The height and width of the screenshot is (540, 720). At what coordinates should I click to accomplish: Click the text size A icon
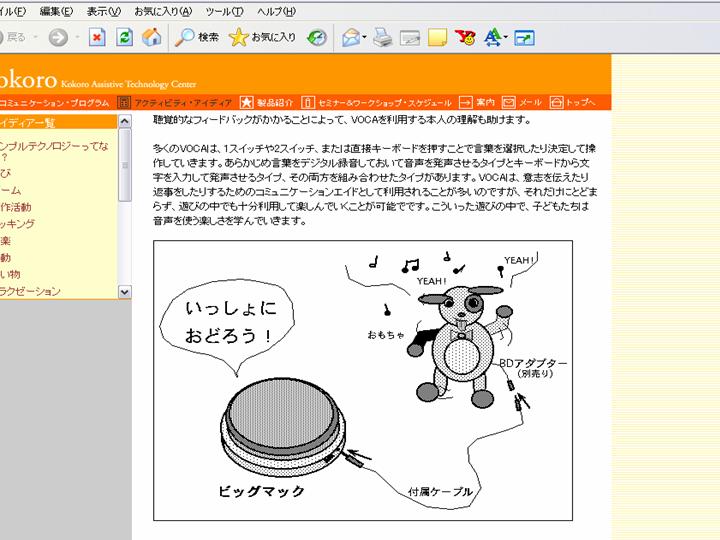(x=493, y=38)
